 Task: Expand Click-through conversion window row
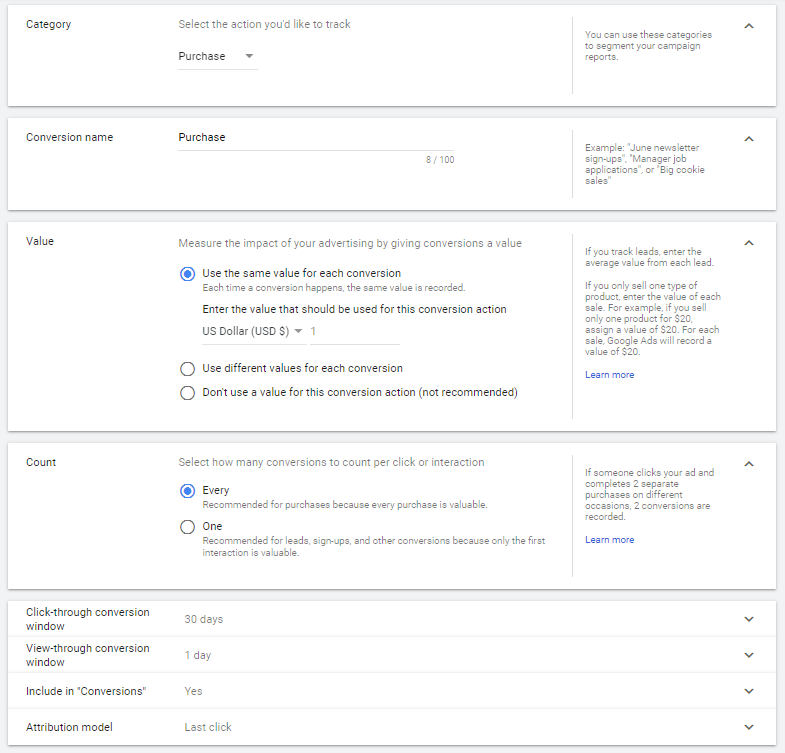[x=392, y=619]
